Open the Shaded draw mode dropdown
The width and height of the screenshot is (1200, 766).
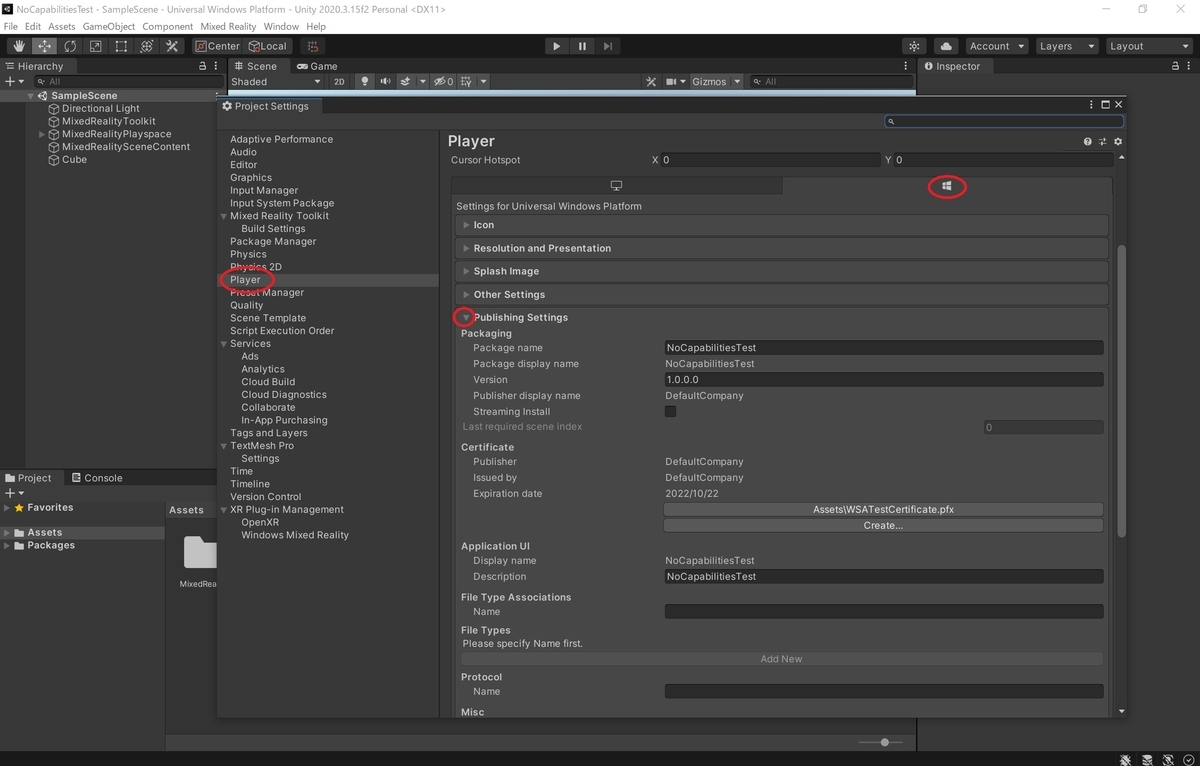pyautogui.click(x=276, y=82)
